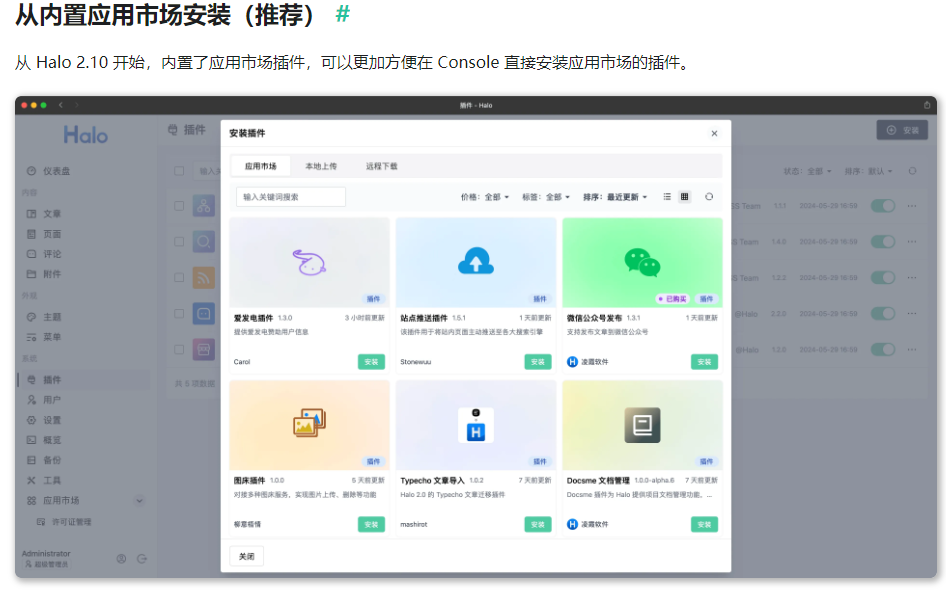Tick the checkbox for app store plugin row
The height and width of the screenshot is (590, 946).
pos(179,349)
